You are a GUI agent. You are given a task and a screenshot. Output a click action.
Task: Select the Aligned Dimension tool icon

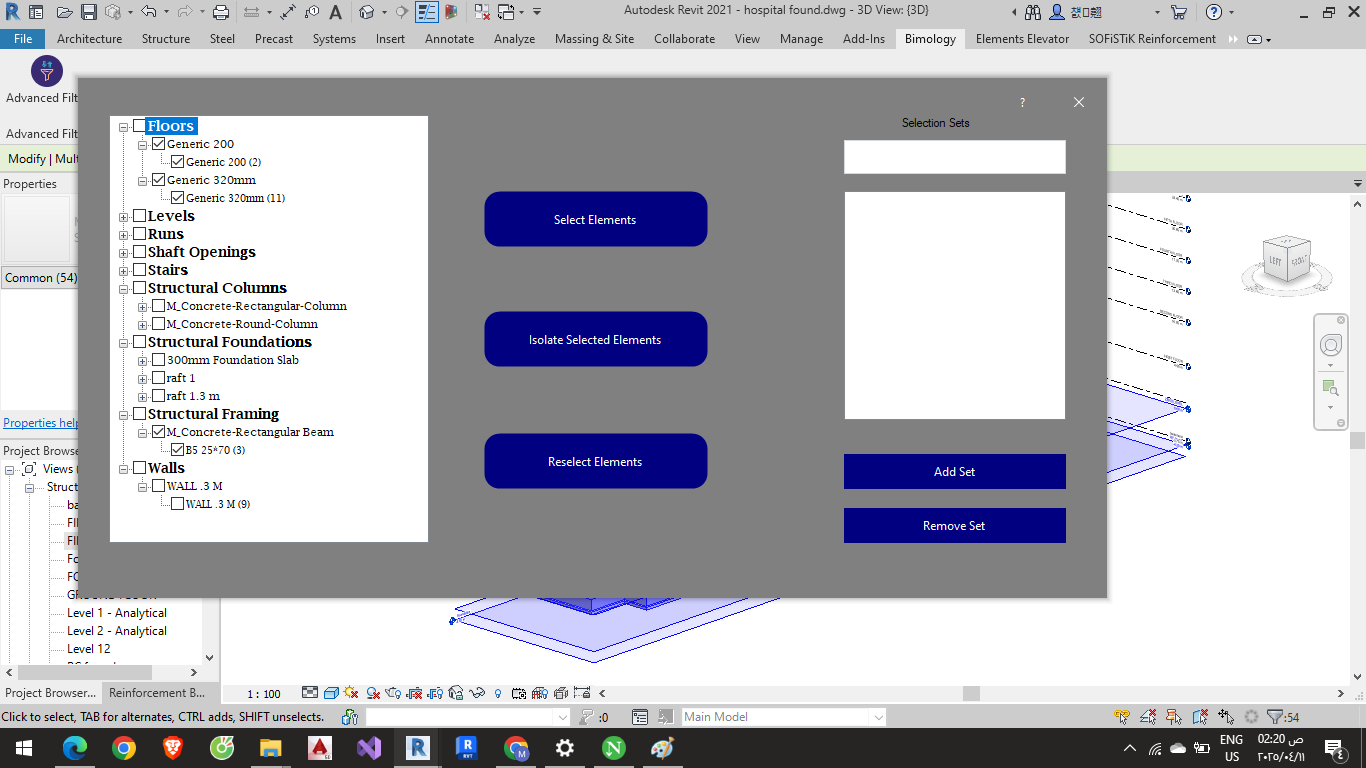(287, 13)
